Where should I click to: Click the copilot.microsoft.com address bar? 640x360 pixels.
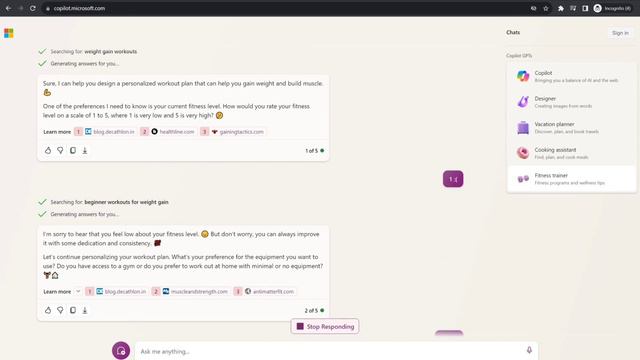click(286, 8)
